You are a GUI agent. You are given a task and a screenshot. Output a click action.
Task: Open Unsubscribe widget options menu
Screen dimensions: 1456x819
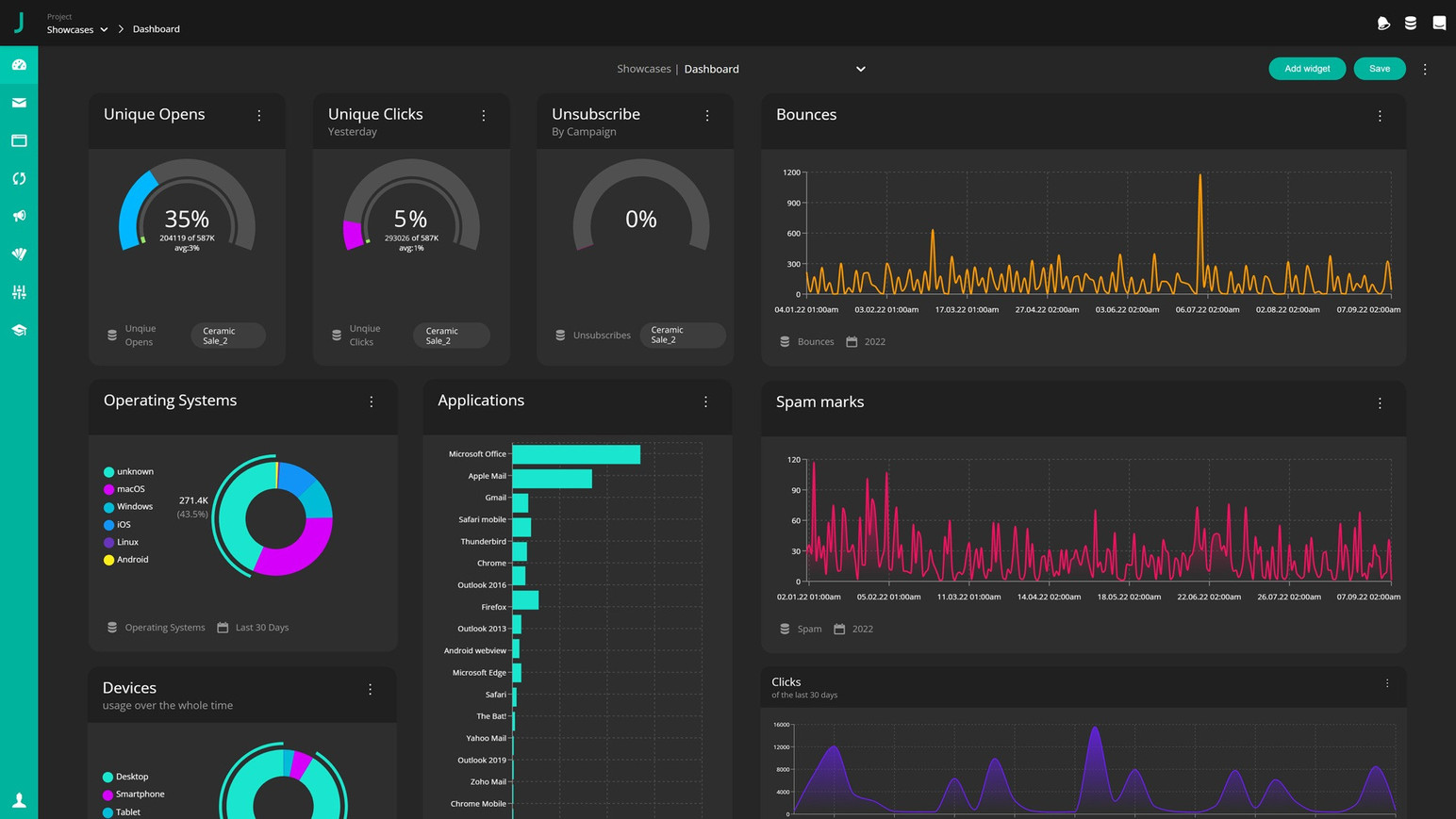click(x=707, y=115)
